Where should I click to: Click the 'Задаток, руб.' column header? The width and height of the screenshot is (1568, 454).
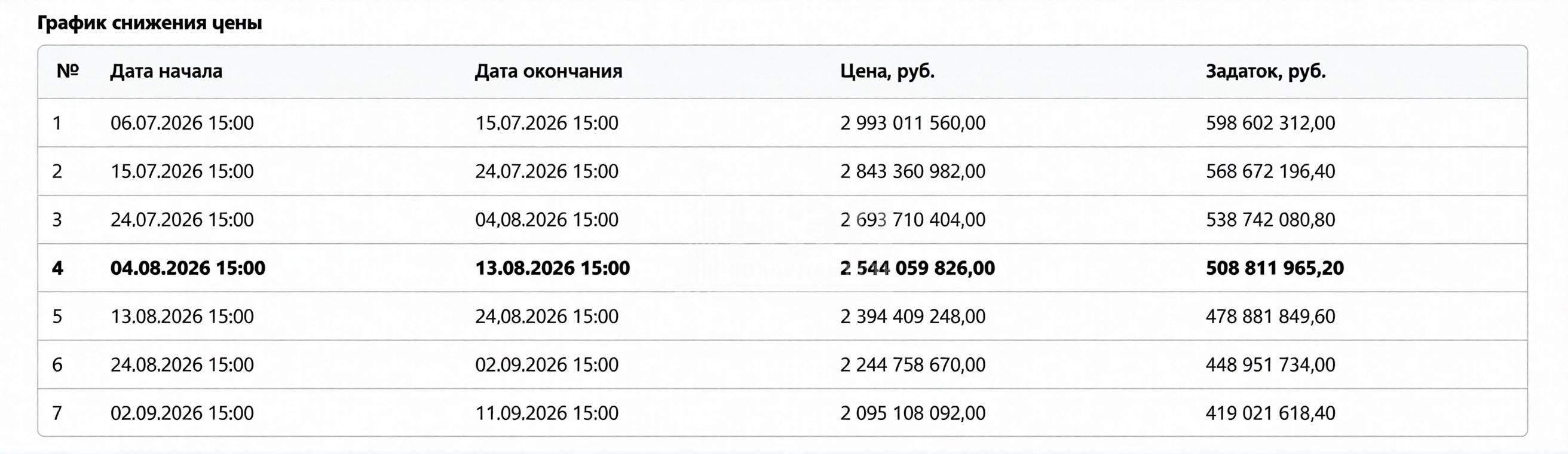pos(1266,72)
